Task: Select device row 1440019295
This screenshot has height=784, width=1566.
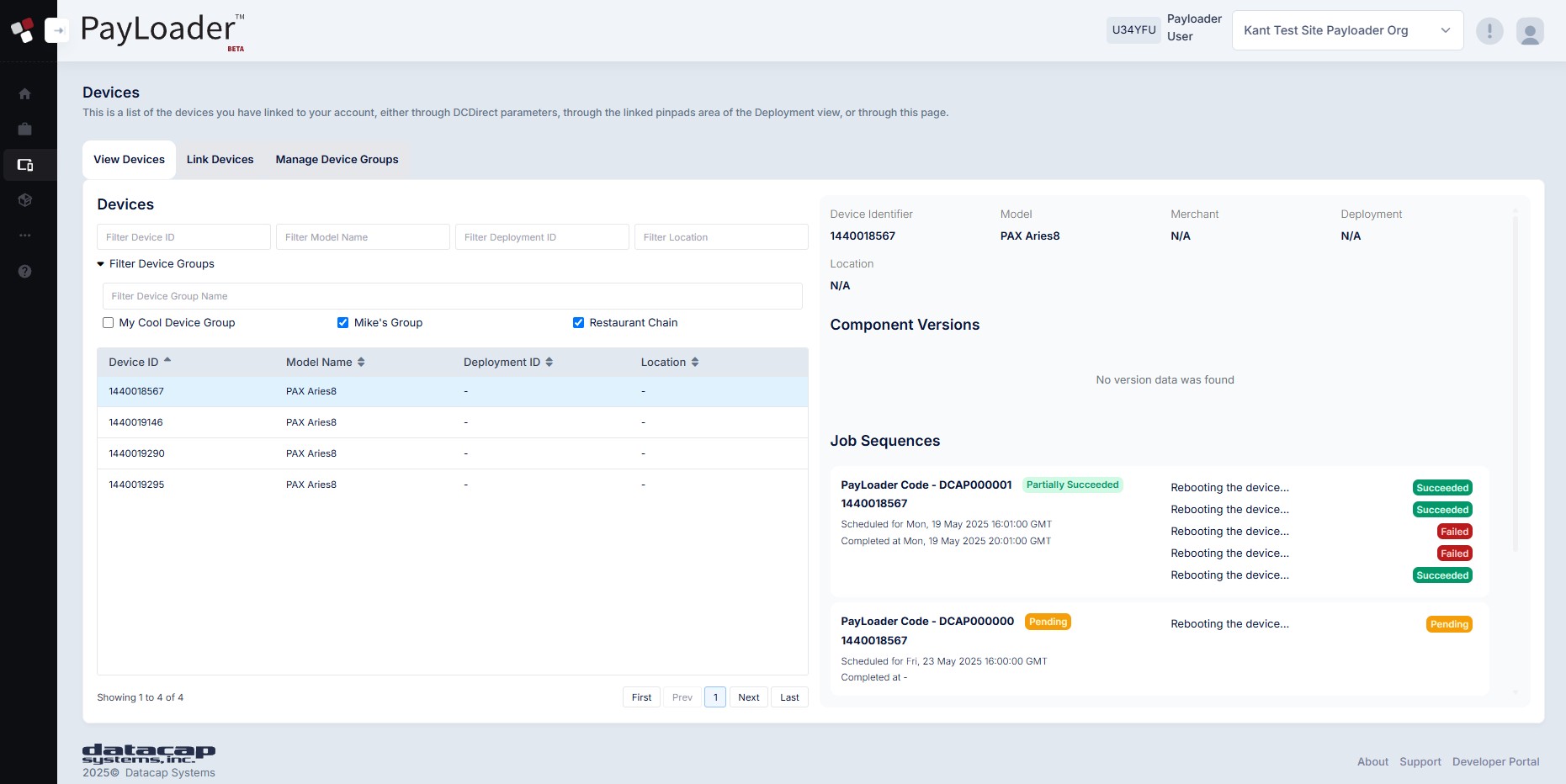Action: [453, 485]
